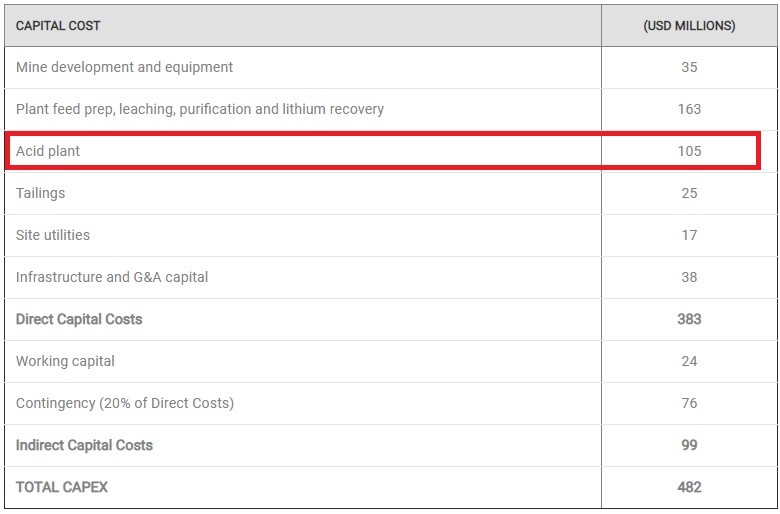This screenshot has width=780, height=514.
Task: Click the CAPITAL COST column header
Action: coord(58,25)
